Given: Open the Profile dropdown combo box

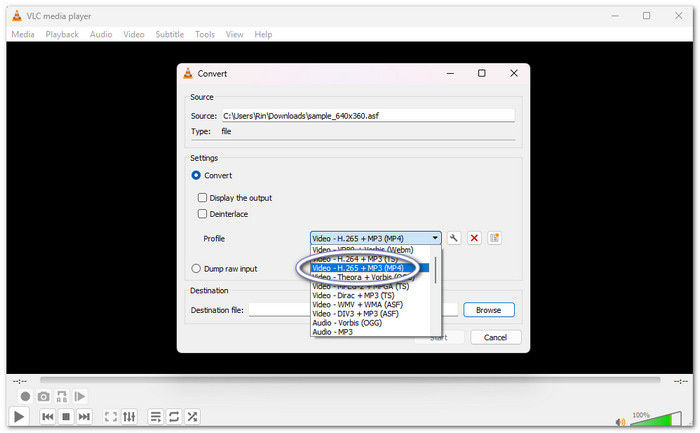Looking at the screenshot, I should point(375,238).
